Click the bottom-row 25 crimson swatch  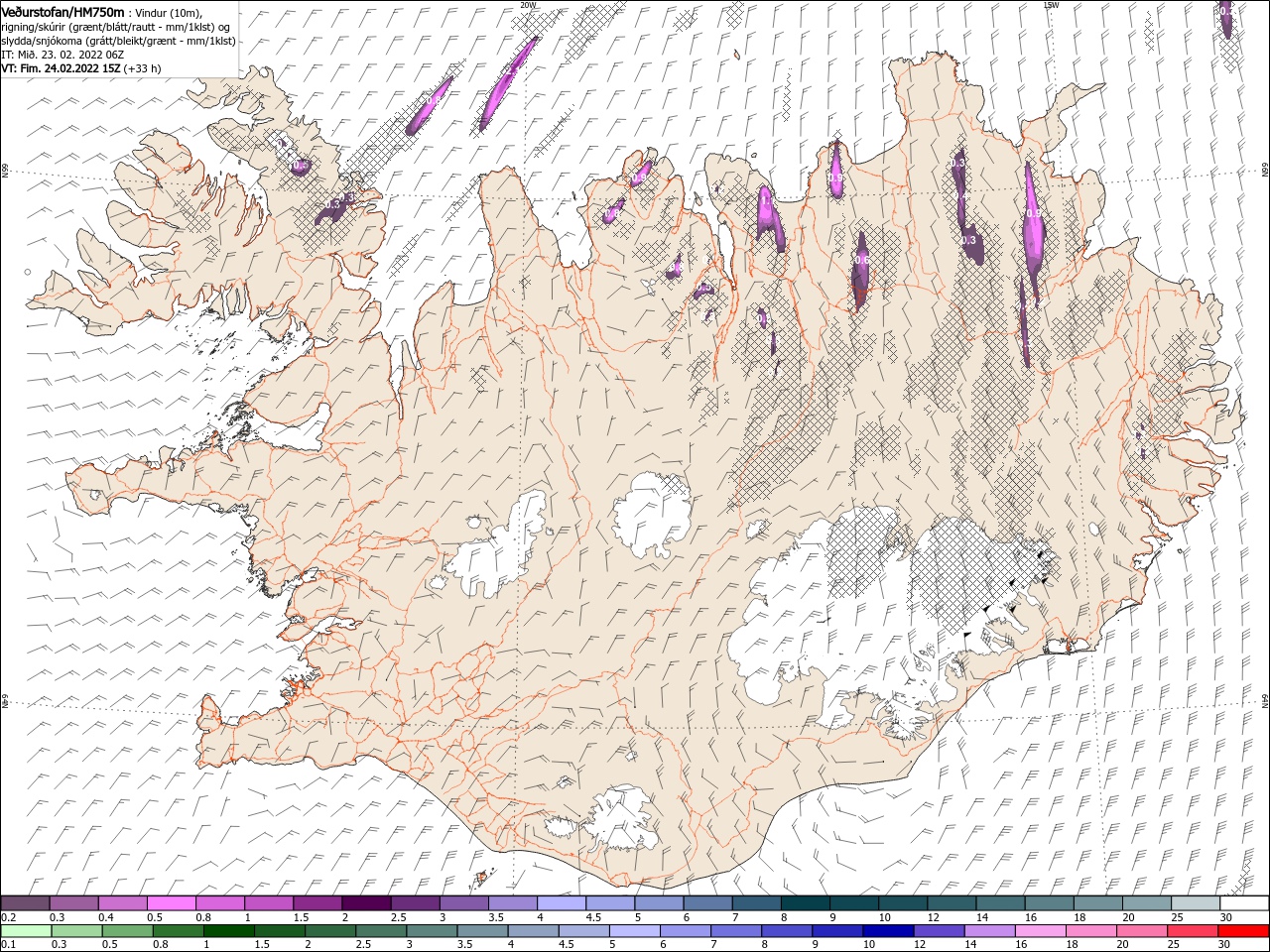(x=1191, y=931)
